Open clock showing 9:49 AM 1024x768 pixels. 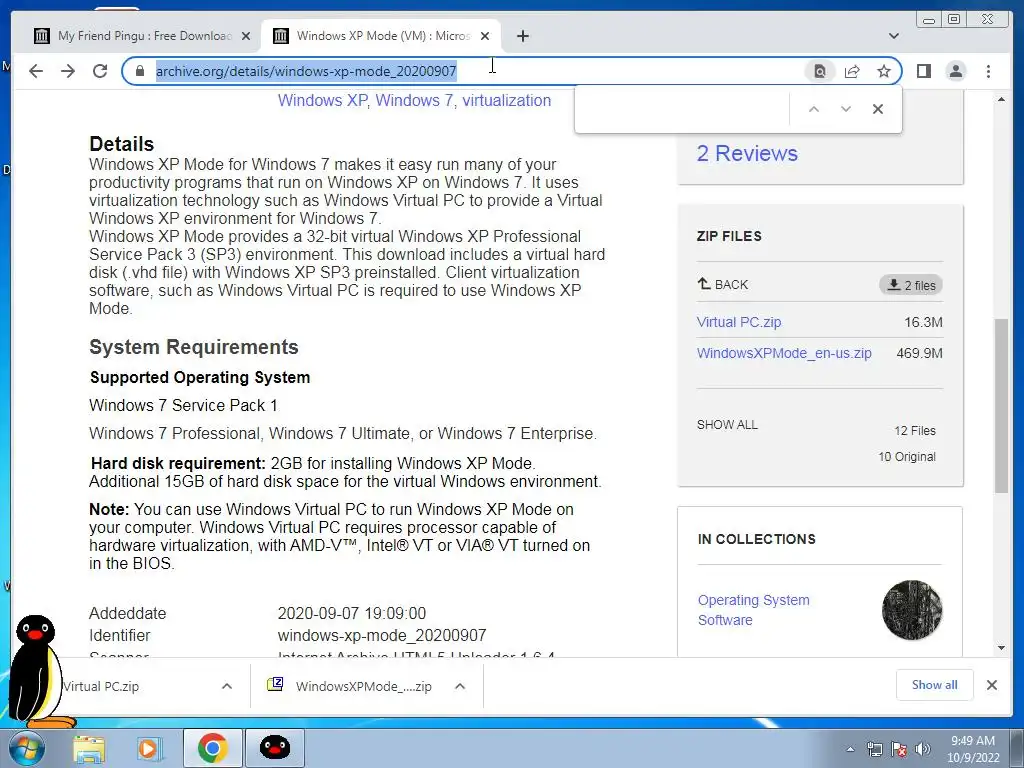click(972, 749)
